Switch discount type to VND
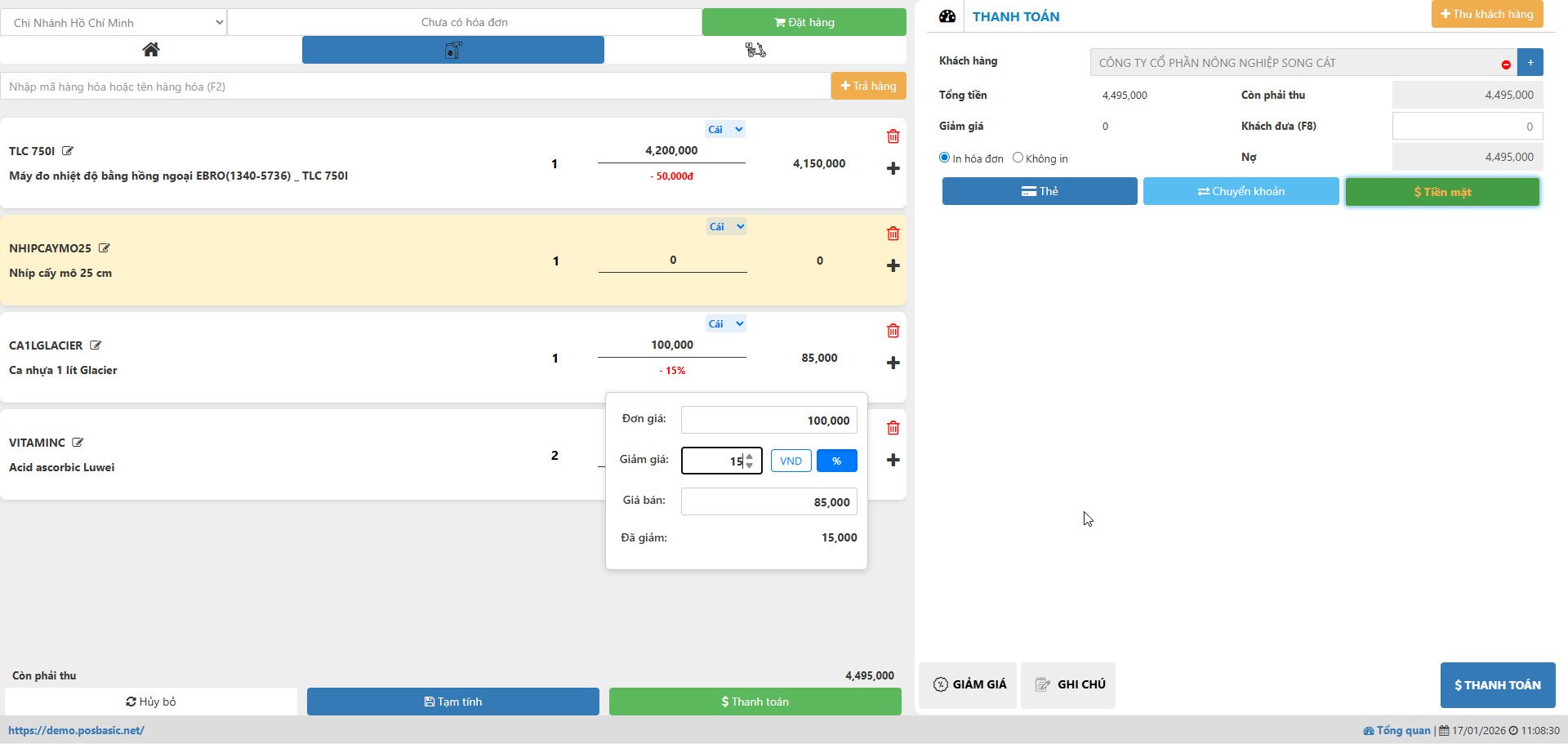The image size is (1568, 744). [791, 461]
